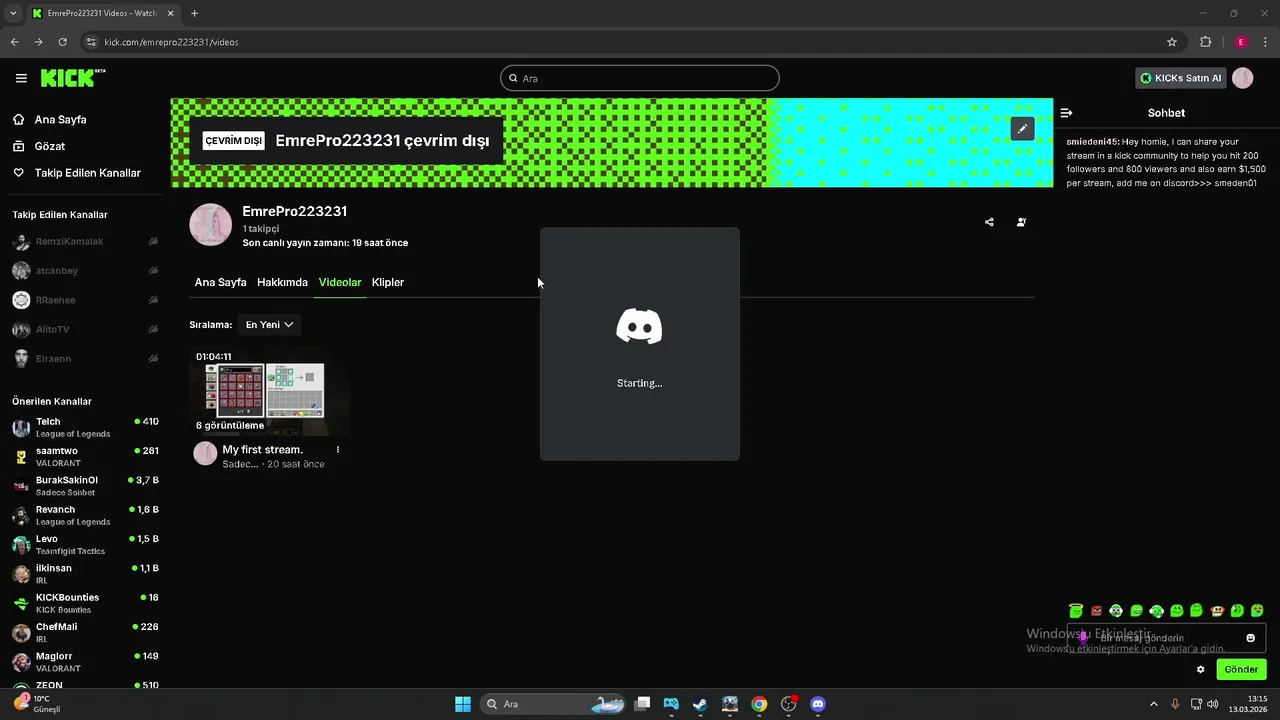Screen dimensions: 1280x720
Task: Open the user avatar menu in the header
Action: 1243,78
